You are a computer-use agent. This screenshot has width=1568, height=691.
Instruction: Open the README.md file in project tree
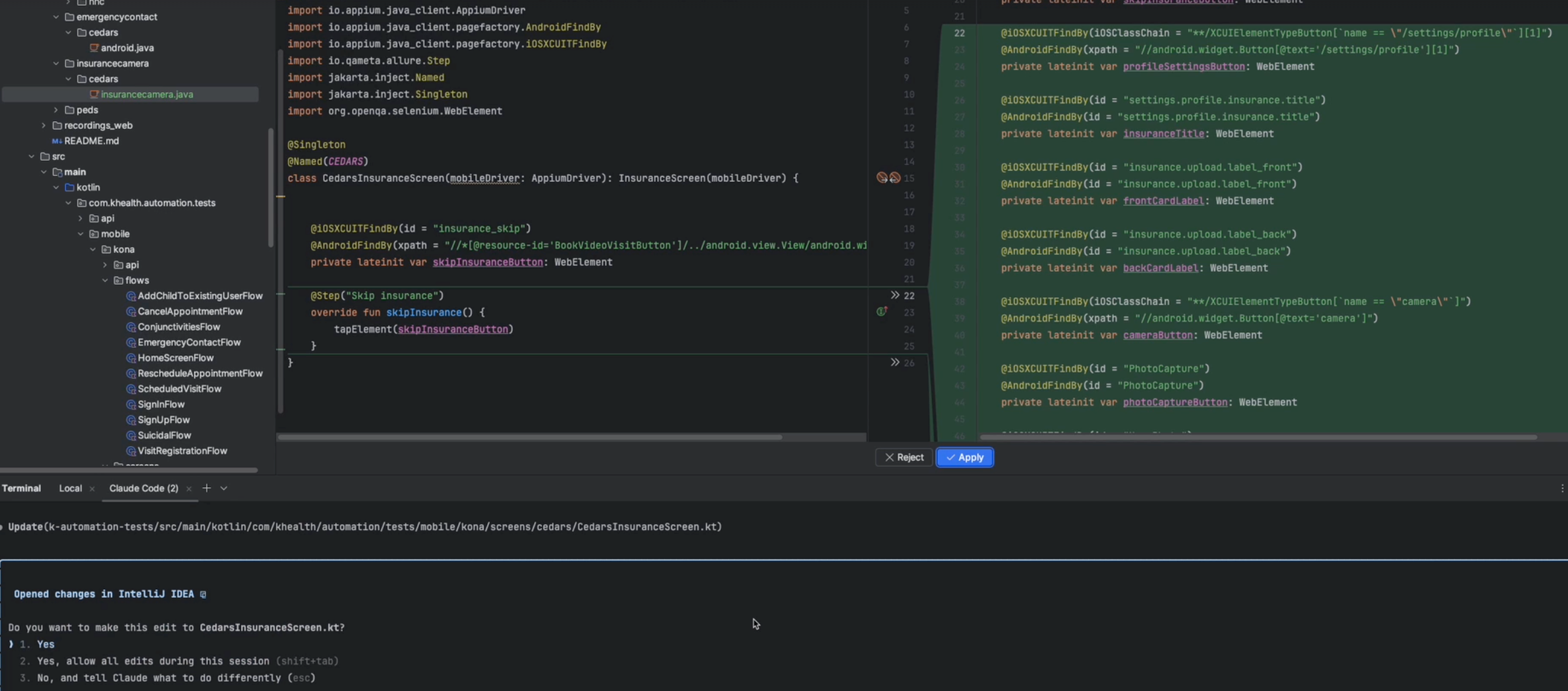pos(91,141)
